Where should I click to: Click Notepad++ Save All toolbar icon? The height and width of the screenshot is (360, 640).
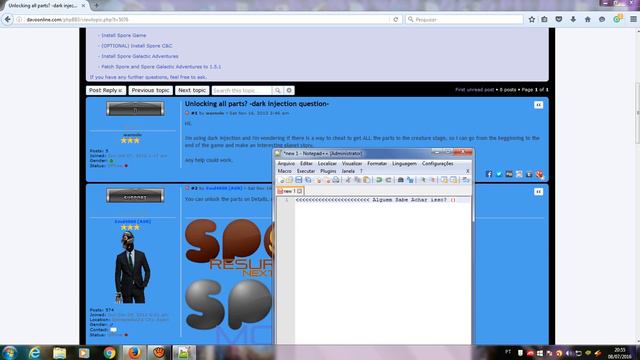point(308,180)
